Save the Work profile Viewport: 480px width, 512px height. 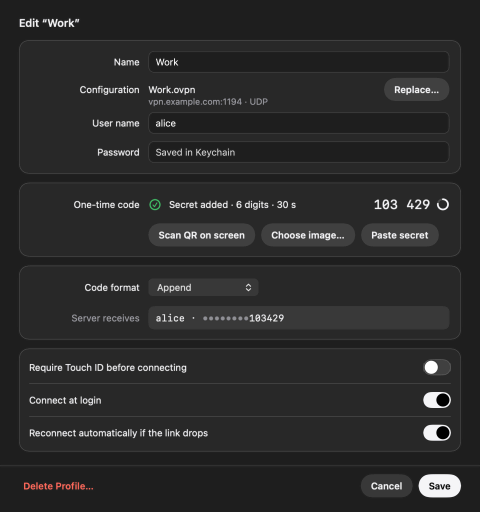(x=440, y=486)
